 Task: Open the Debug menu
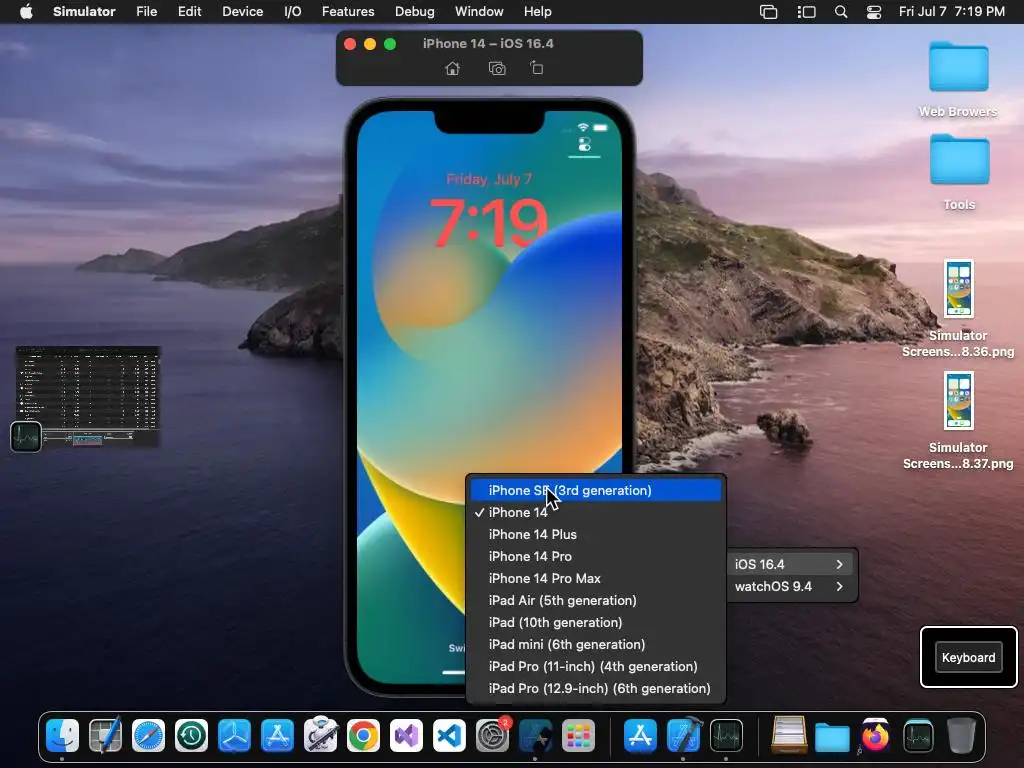coord(415,12)
